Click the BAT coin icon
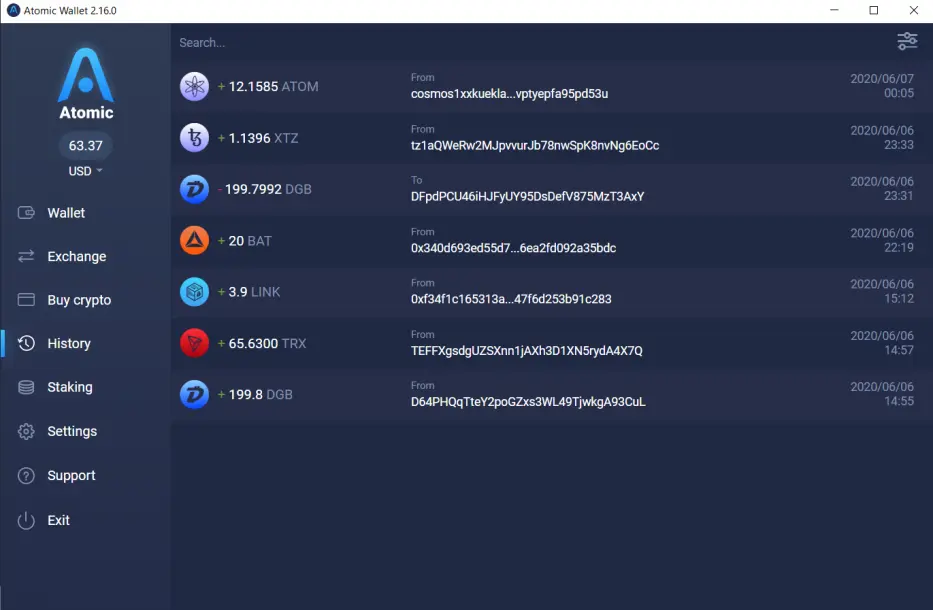 [195, 240]
